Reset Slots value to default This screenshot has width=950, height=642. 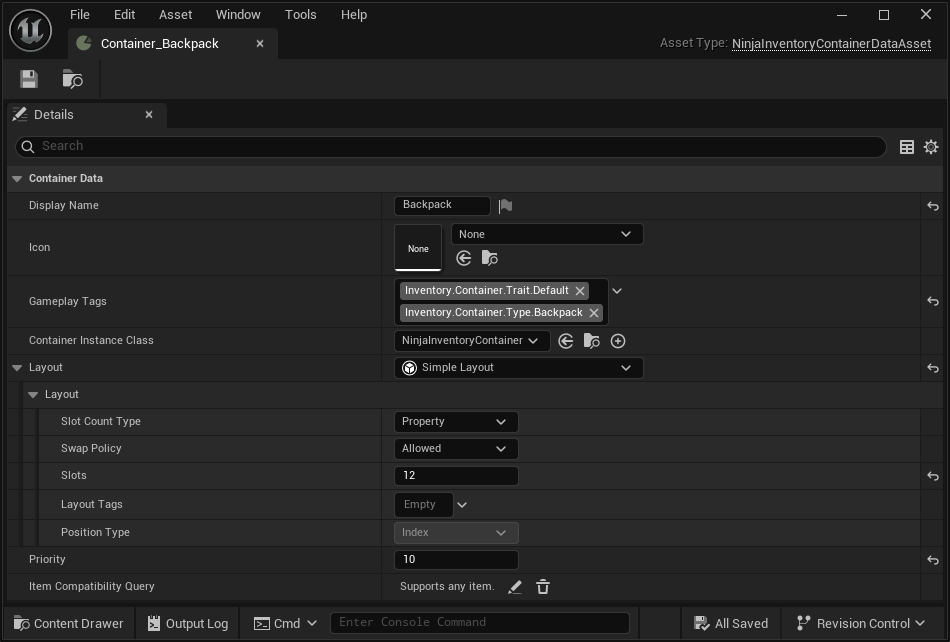[933, 476]
